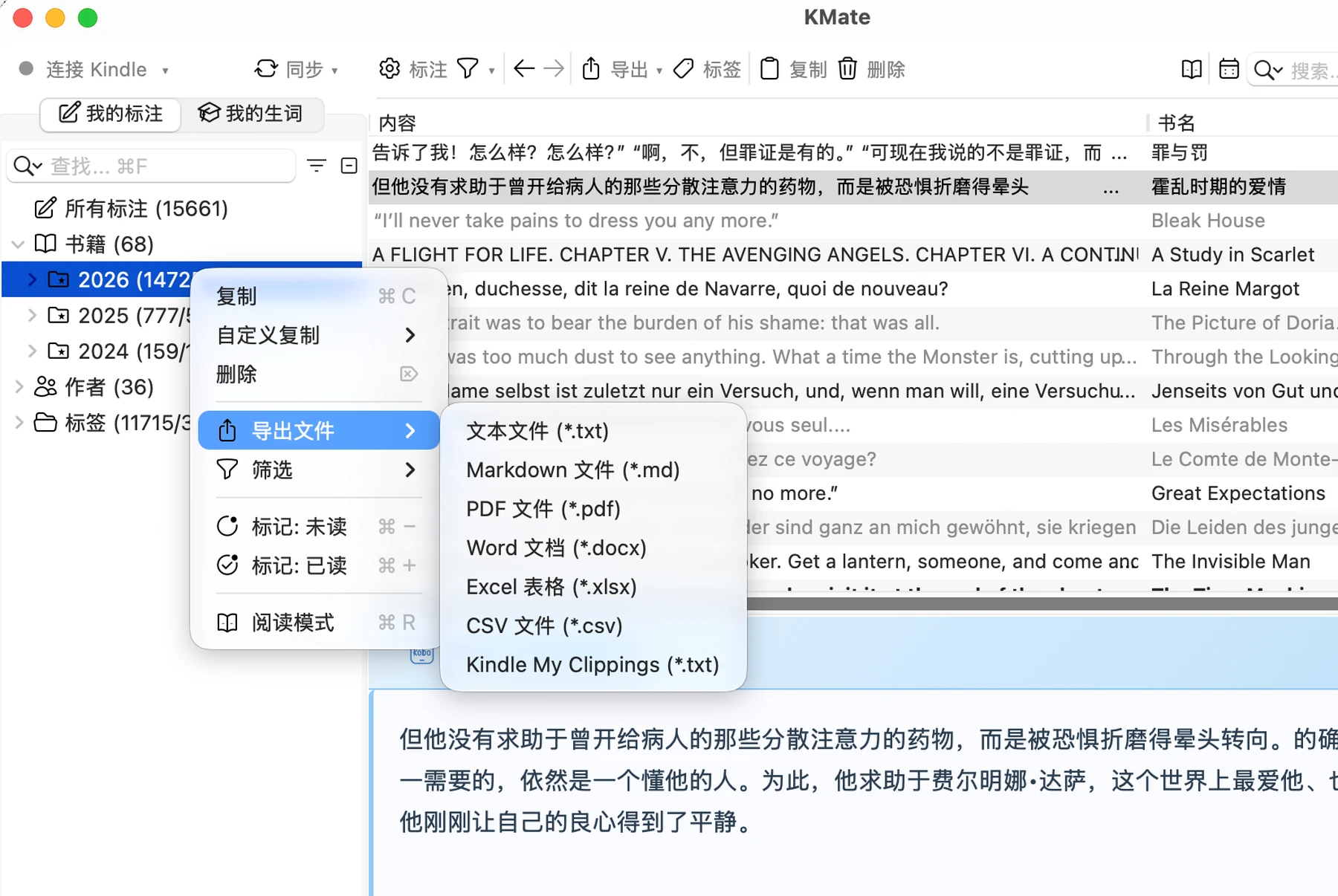Choose 删除 in the context menu

(x=318, y=374)
